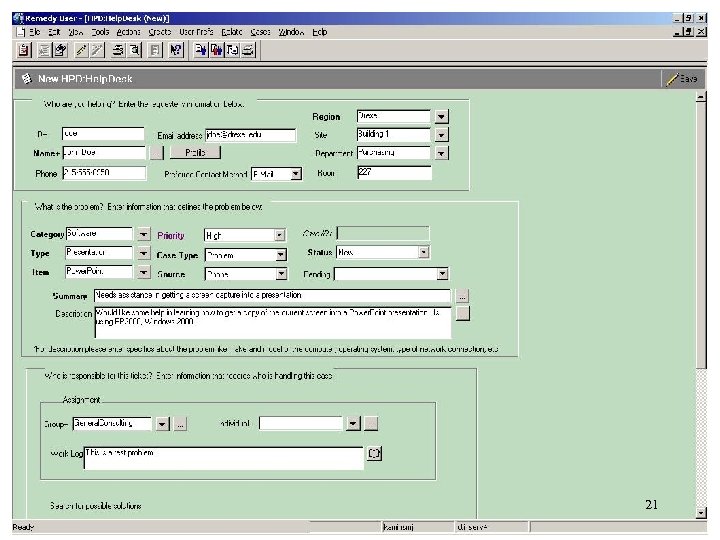Open the Pending dropdown
Image resolution: width=720 pixels, height=540 pixels.
(442, 274)
